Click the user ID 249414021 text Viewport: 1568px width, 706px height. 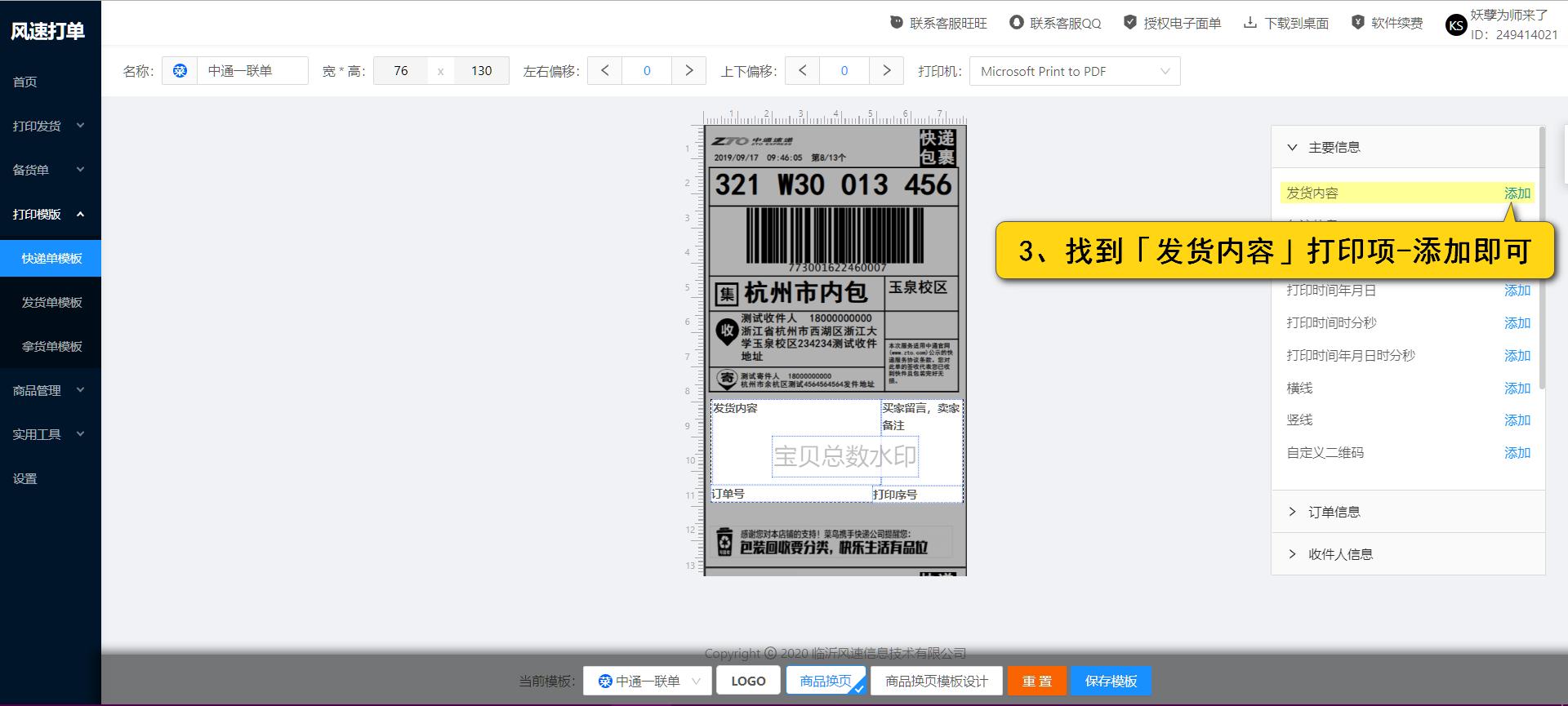[x=1514, y=34]
